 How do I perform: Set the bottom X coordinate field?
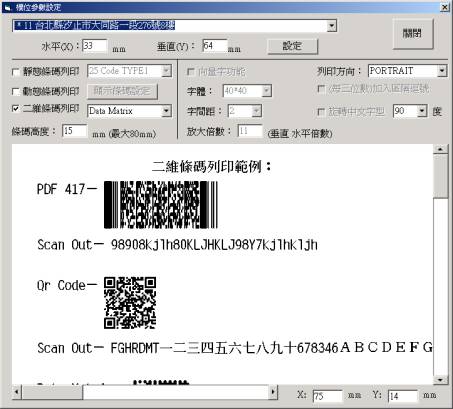click(x=327, y=396)
